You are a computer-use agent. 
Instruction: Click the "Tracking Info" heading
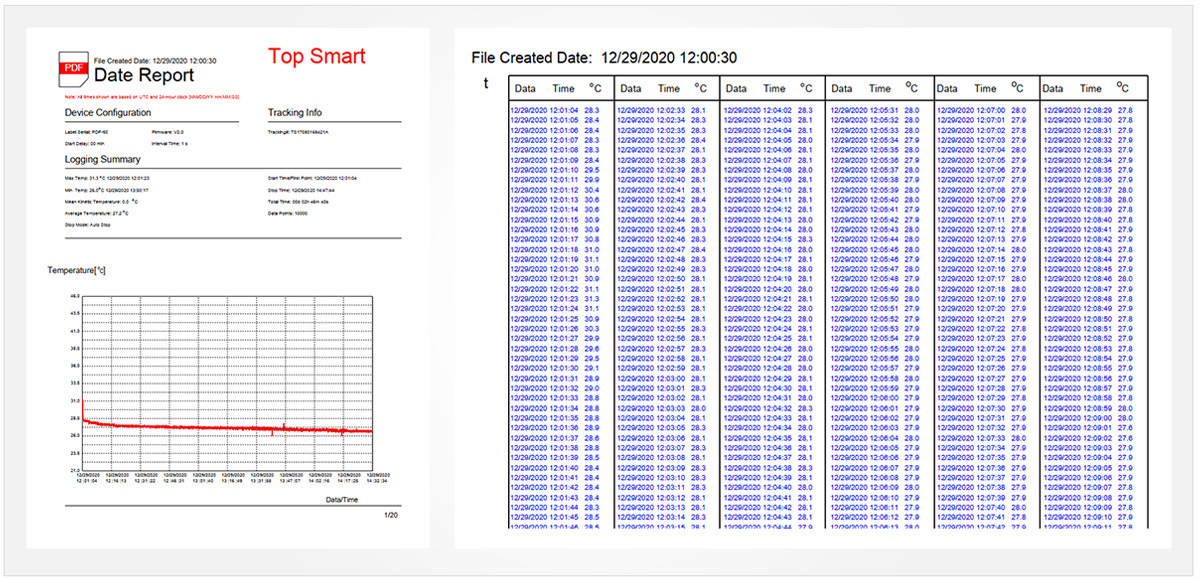pos(295,113)
